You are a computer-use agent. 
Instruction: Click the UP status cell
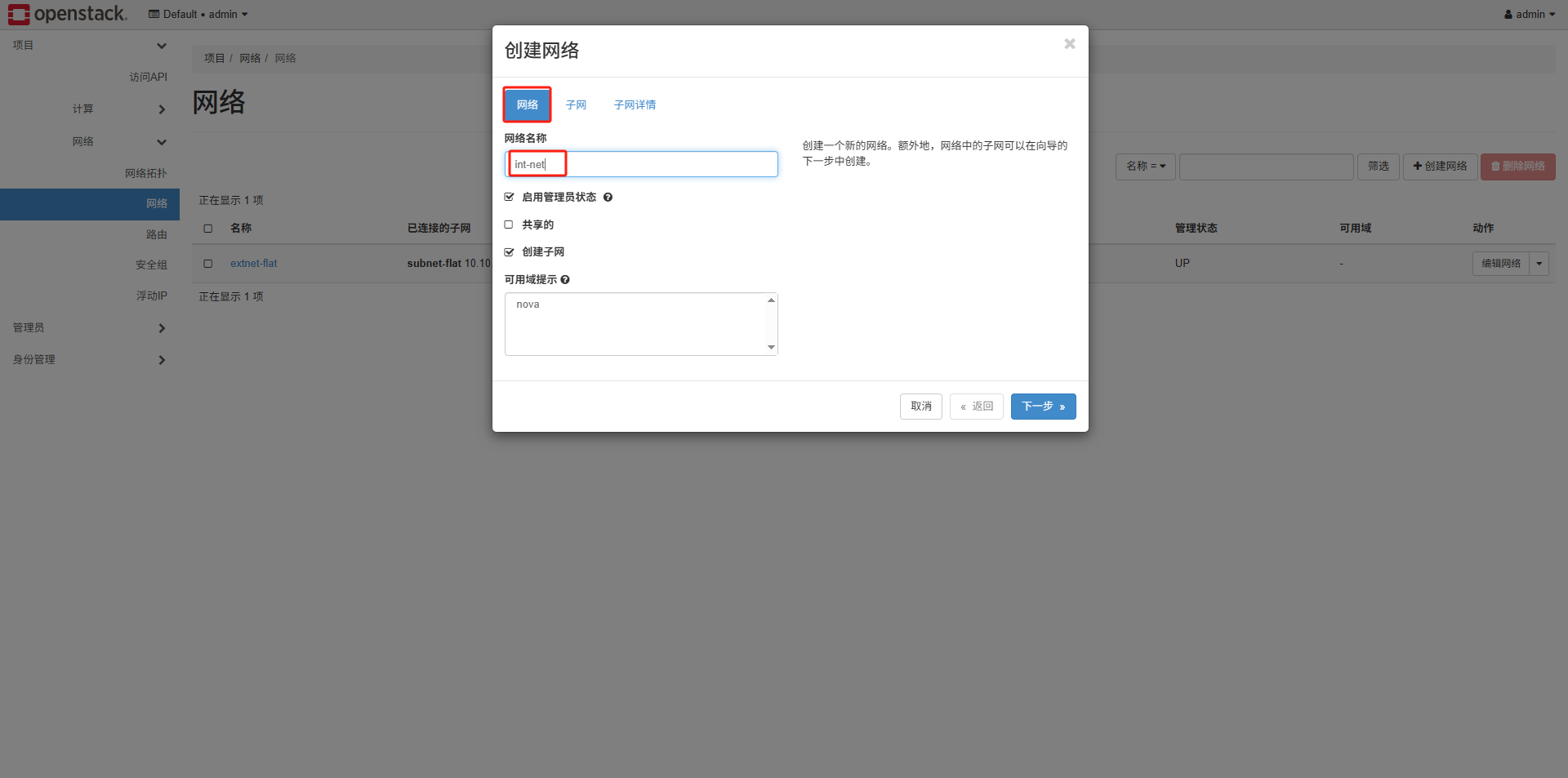coord(1182,264)
